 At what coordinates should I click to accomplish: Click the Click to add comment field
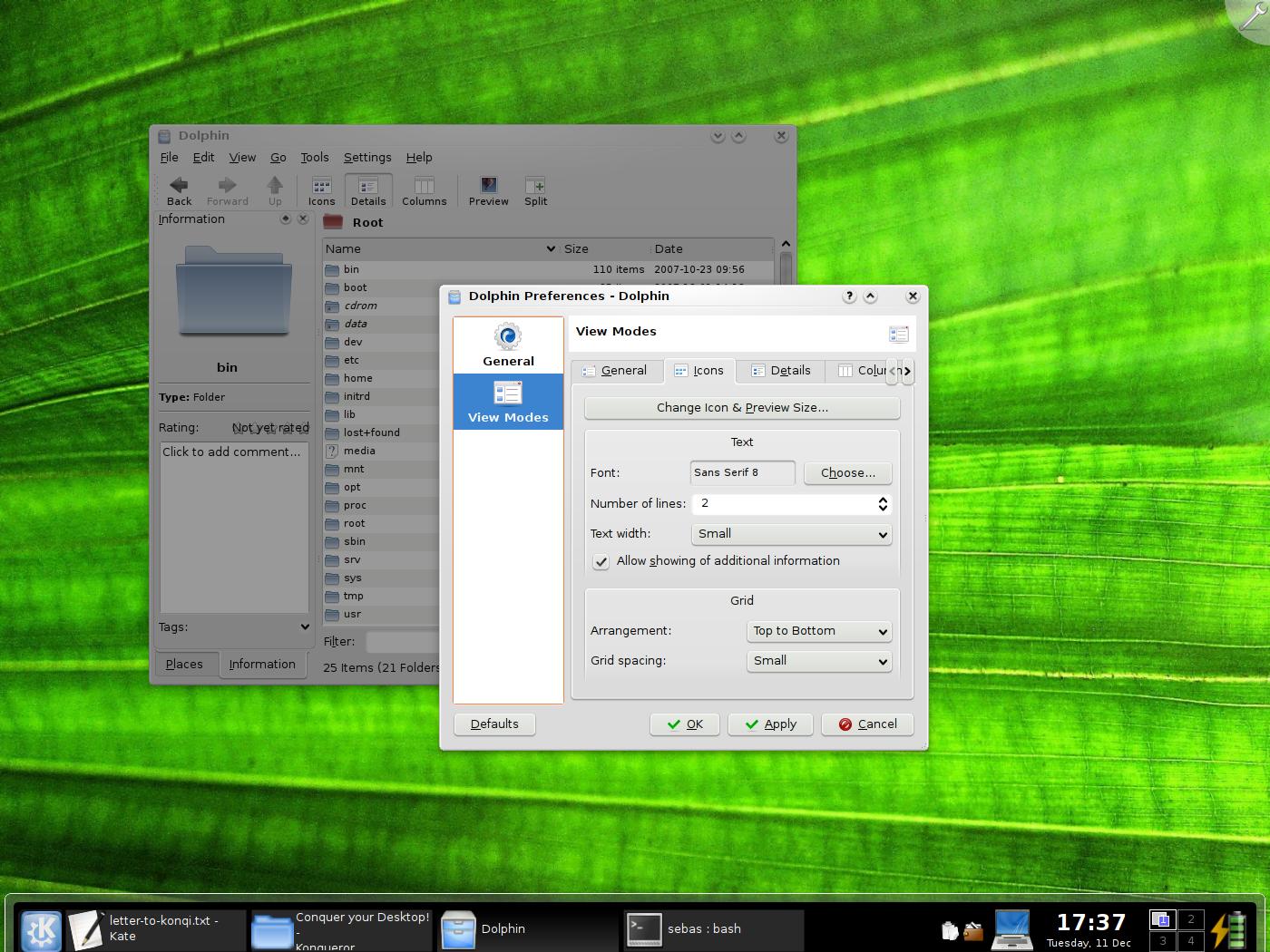tap(234, 527)
